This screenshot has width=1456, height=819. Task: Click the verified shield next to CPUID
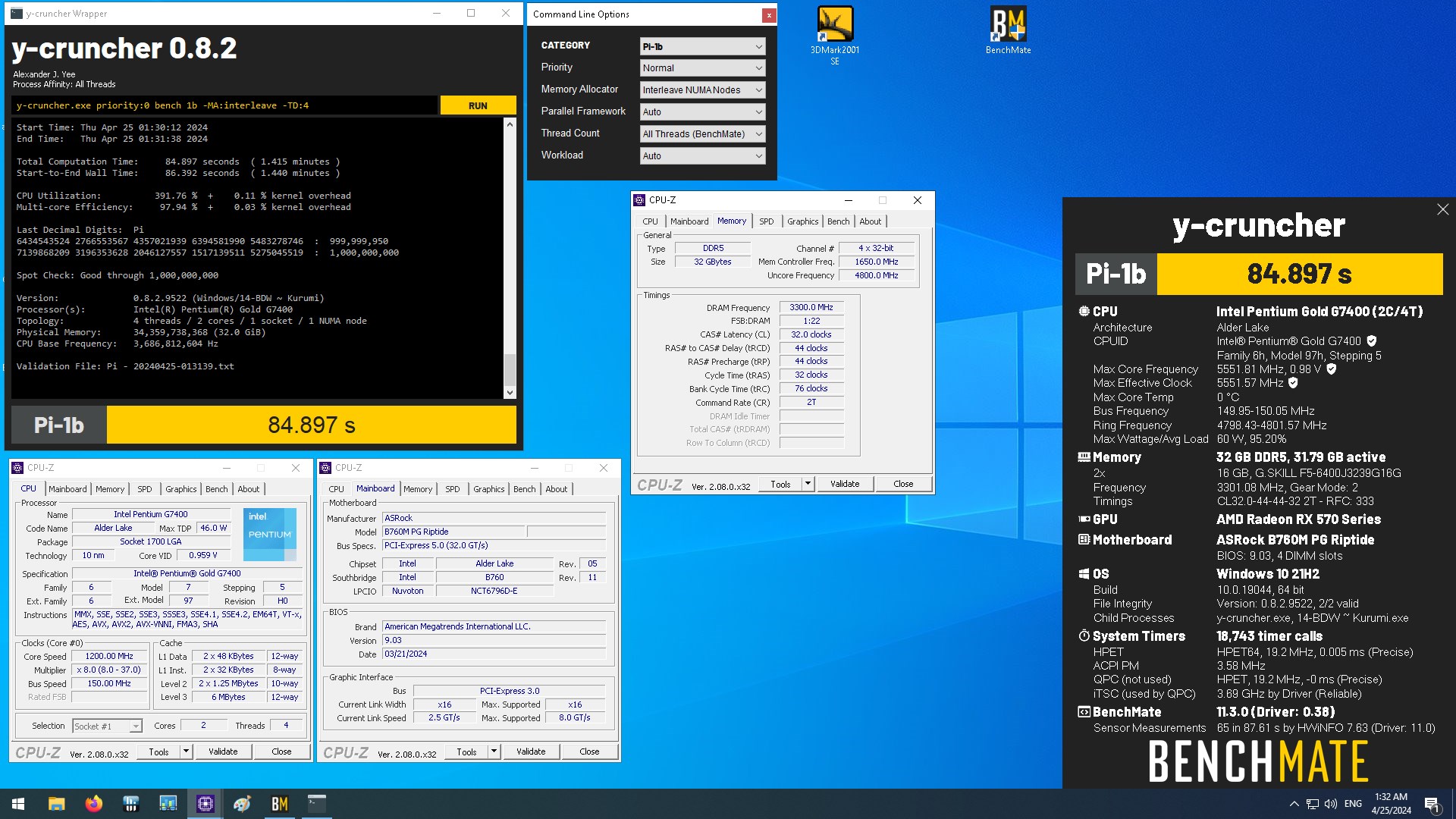click(1372, 341)
